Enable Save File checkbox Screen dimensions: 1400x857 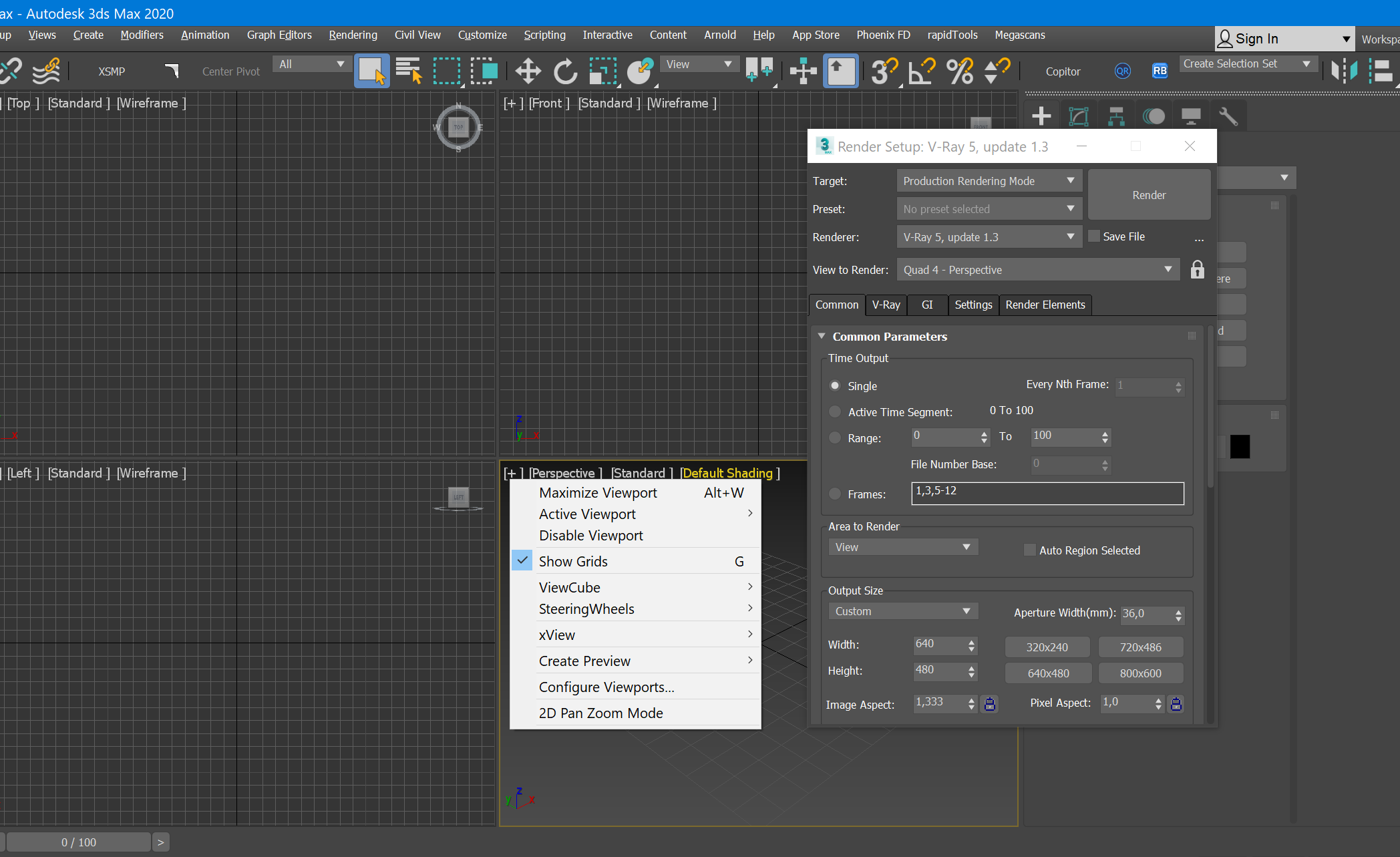[x=1094, y=236]
